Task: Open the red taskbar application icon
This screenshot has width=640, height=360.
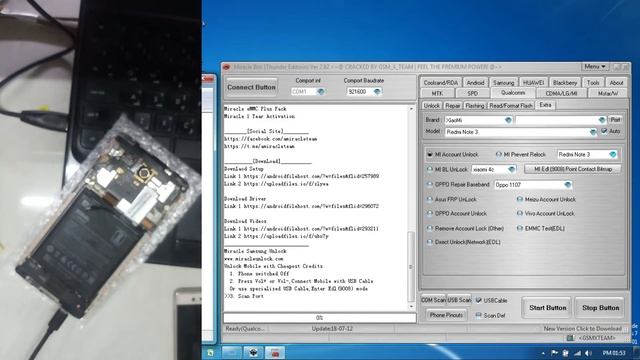Action: pyautogui.click(x=275, y=353)
